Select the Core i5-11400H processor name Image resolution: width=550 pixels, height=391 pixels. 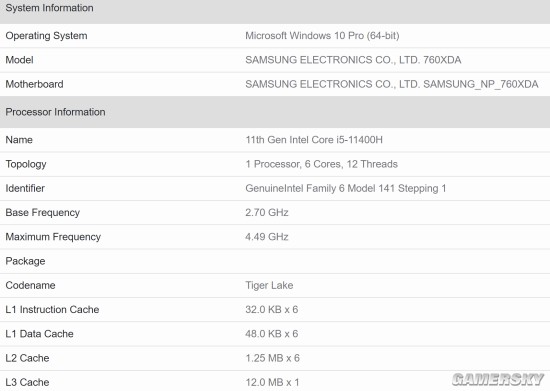click(x=314, y=140)
